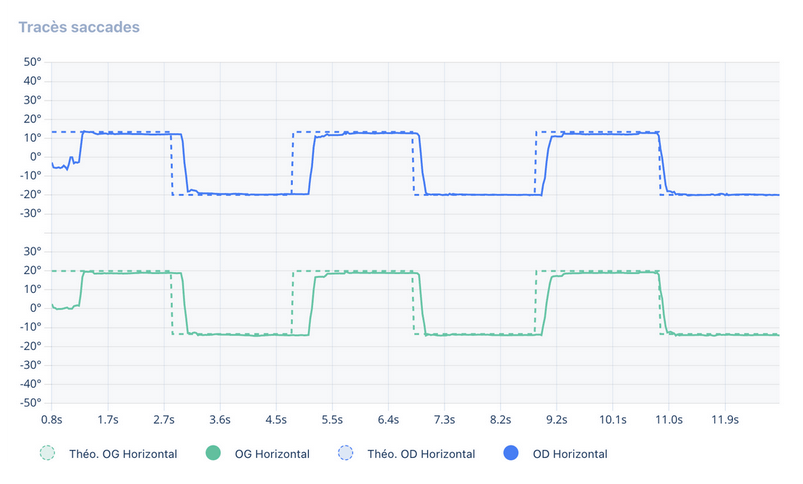Hide the "Théo. OG Horizontal" series label
The width and height of the screenshot is (803, 484).
tap(123, 454)
